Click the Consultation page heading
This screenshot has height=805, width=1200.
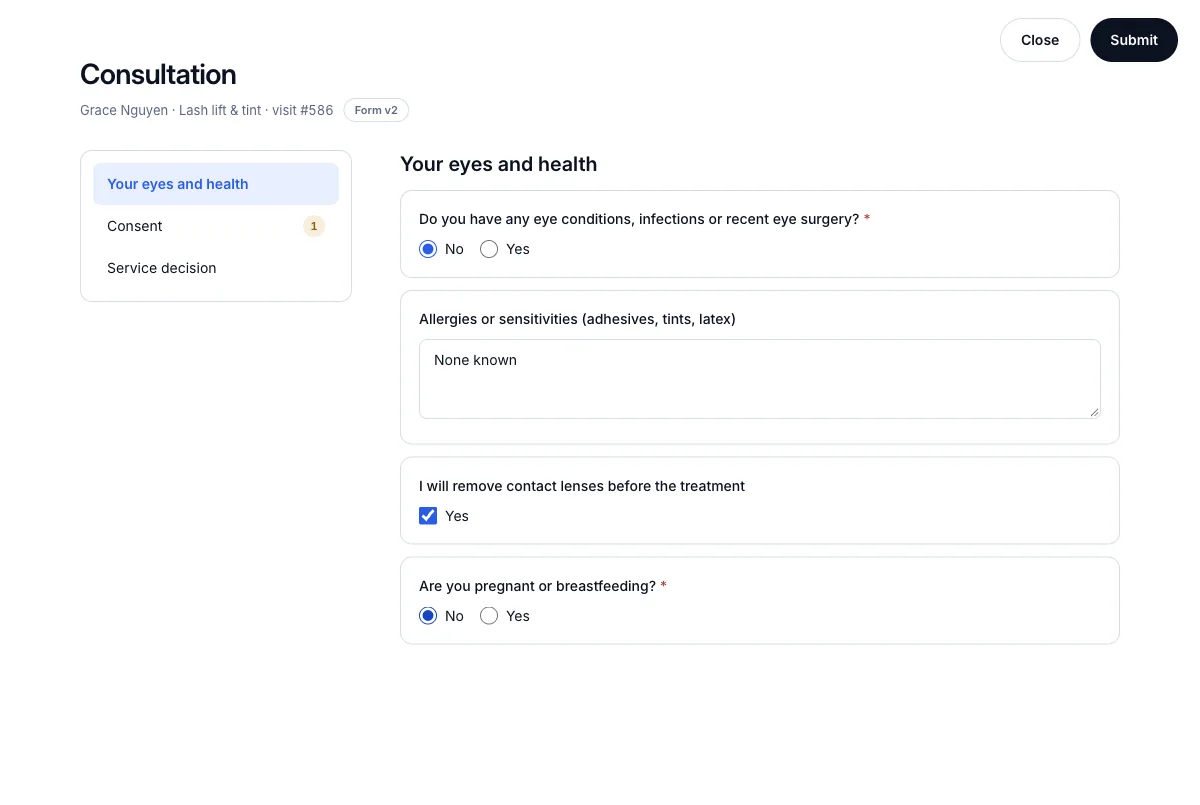158,75
